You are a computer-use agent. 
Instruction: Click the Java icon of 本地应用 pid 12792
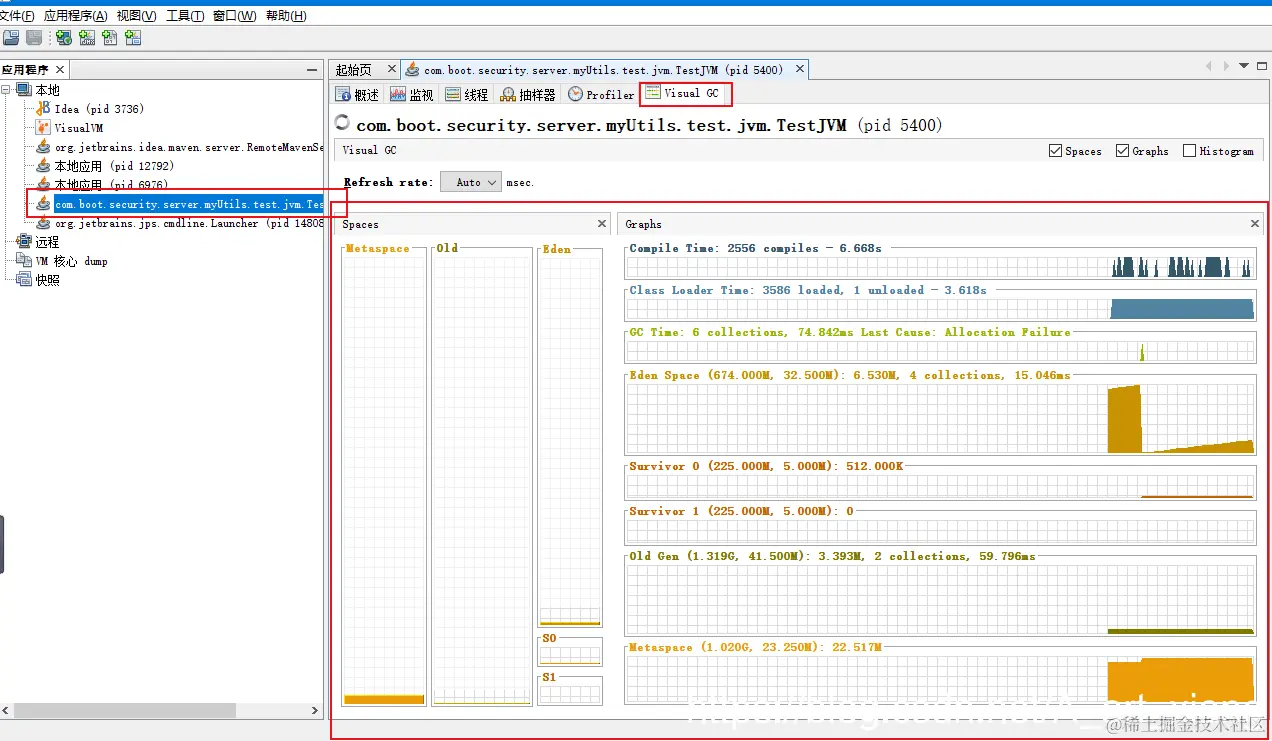pos(43,166)
